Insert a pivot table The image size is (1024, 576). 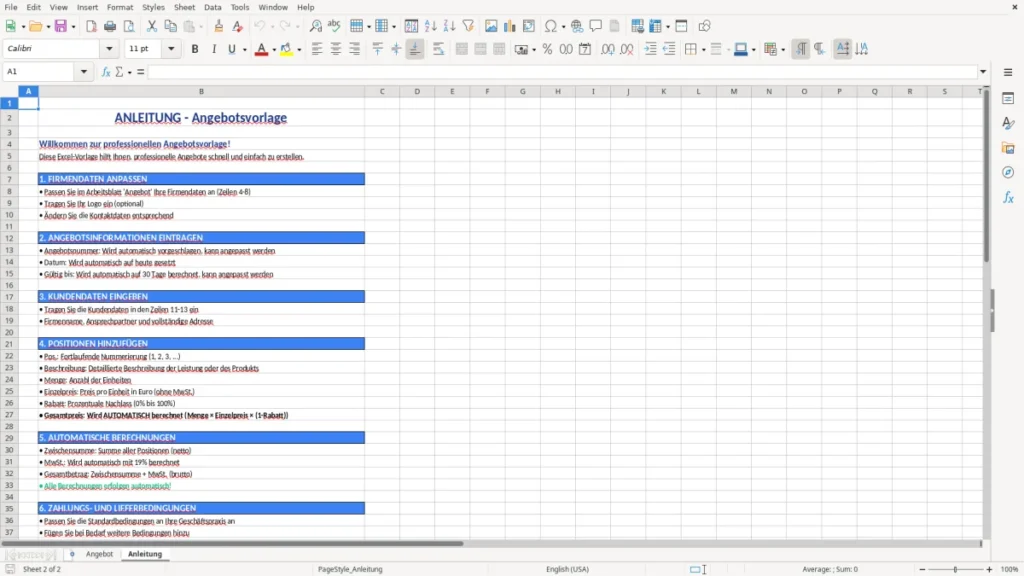pyautogui.click(x=529, y=26)
